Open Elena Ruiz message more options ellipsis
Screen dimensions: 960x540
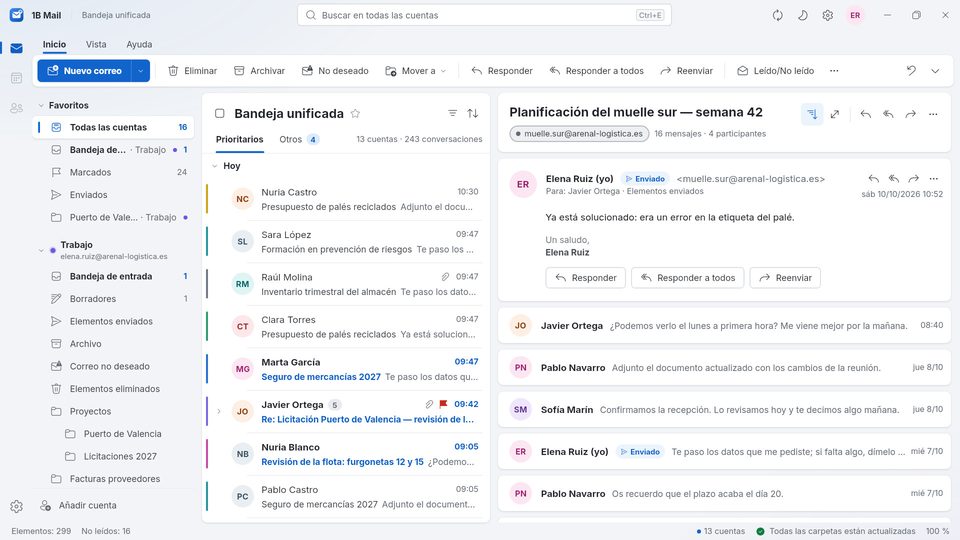(934, 179)
